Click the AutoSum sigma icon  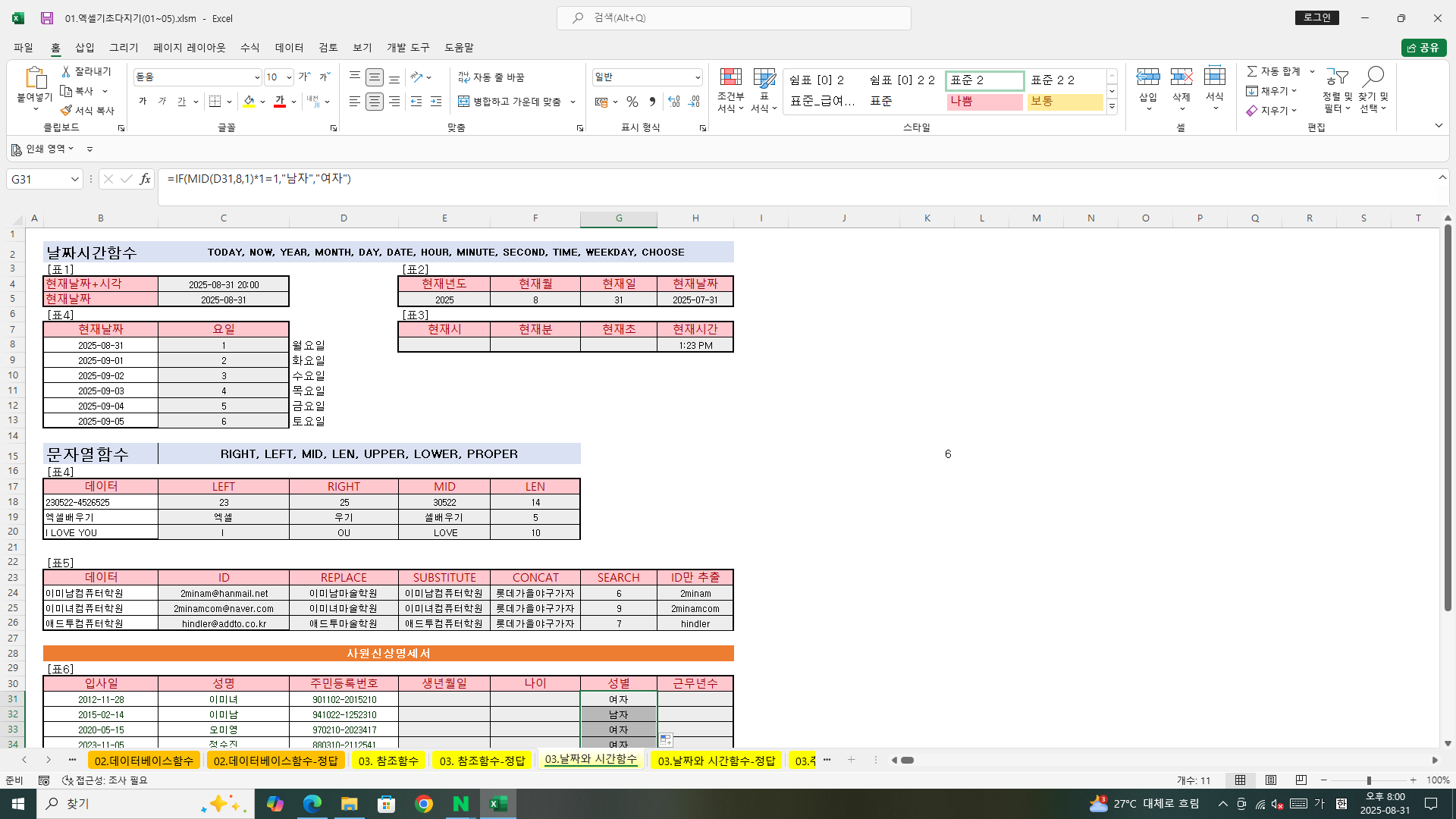click(1252, 71)
